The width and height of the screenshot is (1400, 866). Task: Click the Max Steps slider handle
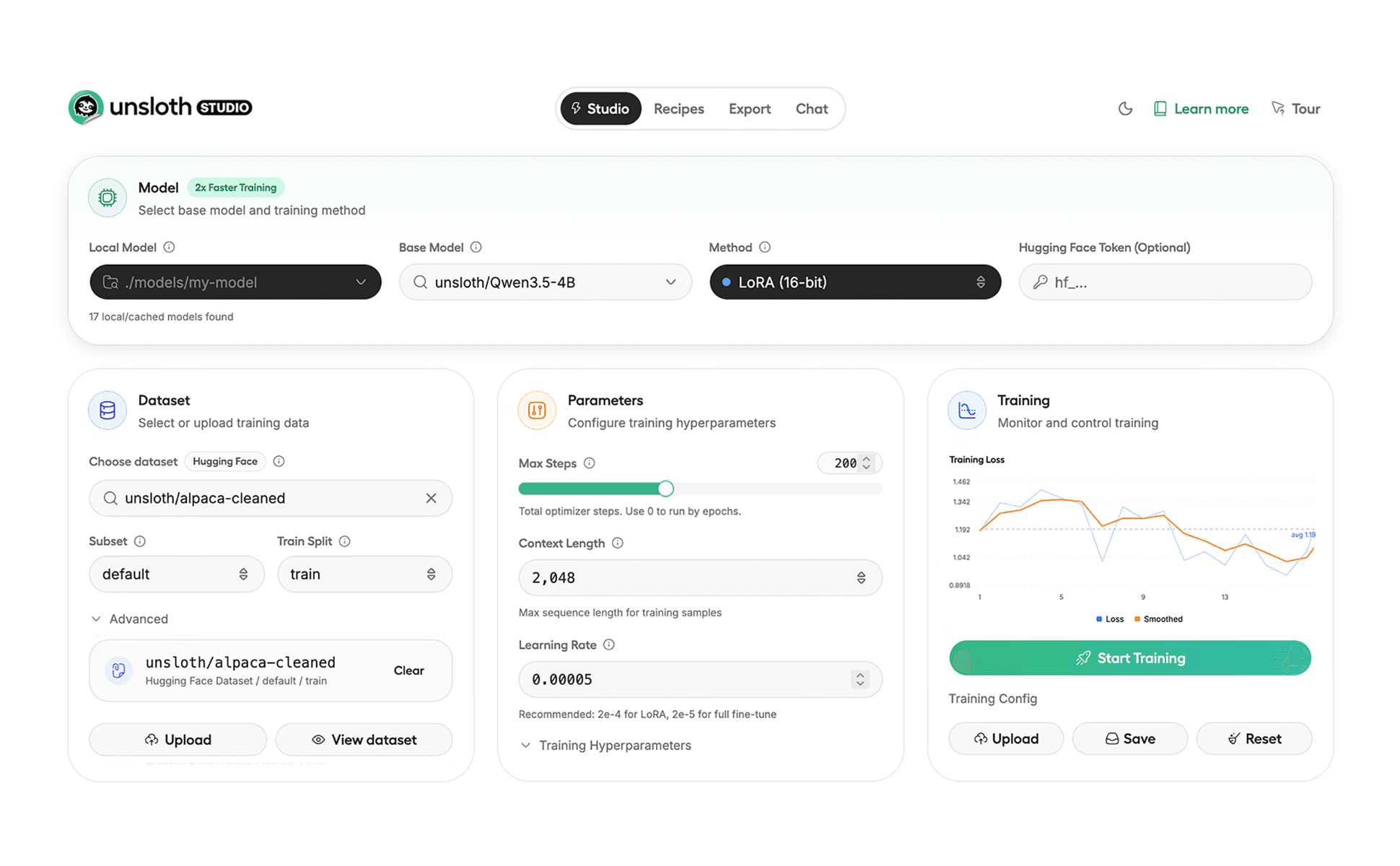pos(665,489)
